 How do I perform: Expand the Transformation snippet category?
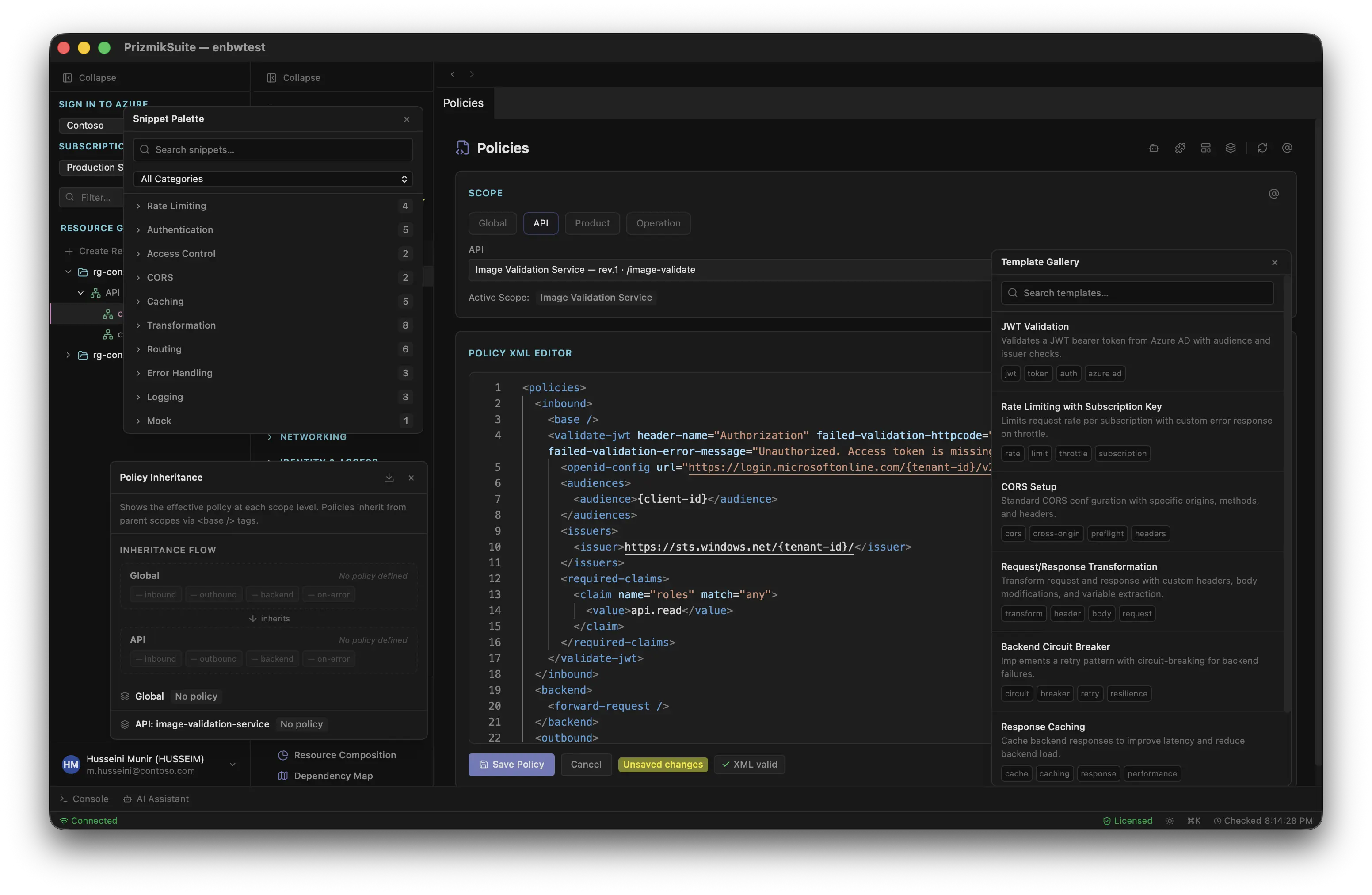coord(273,325)
